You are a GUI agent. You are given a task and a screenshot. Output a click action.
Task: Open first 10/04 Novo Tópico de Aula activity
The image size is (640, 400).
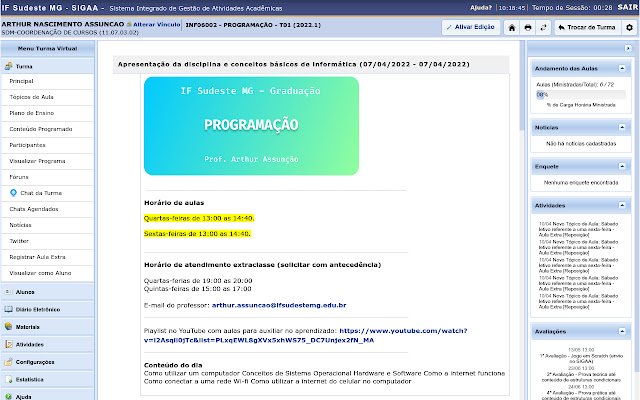pyautogui.click(x=578, y=229)
